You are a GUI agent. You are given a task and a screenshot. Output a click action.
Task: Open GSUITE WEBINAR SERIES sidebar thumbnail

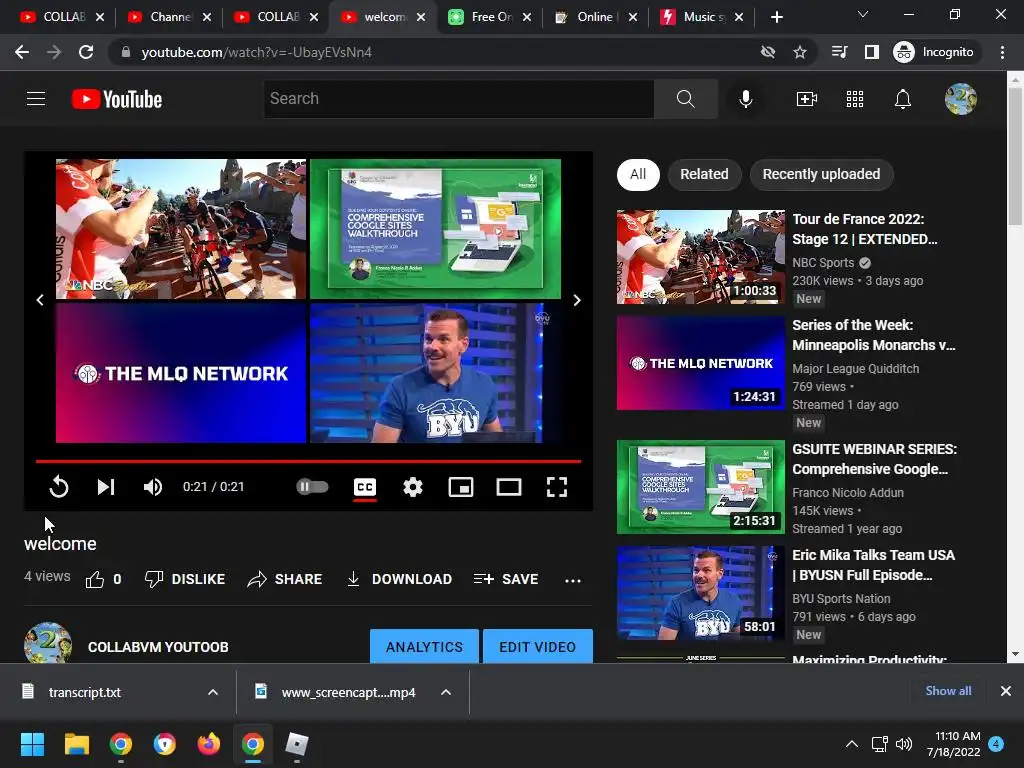(x=701, y=487)
